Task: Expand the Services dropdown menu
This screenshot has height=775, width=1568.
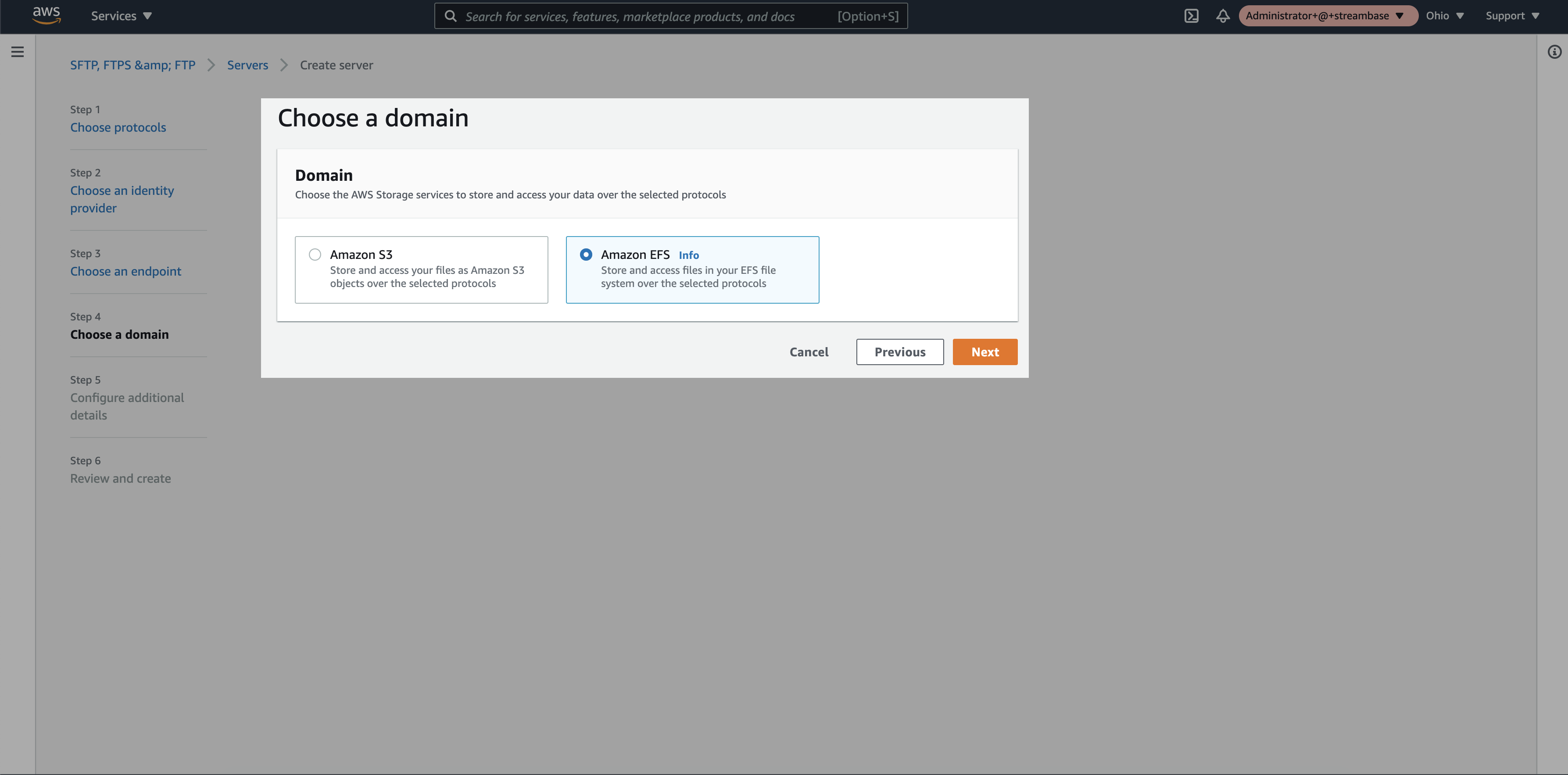Action: pos(121,16)
